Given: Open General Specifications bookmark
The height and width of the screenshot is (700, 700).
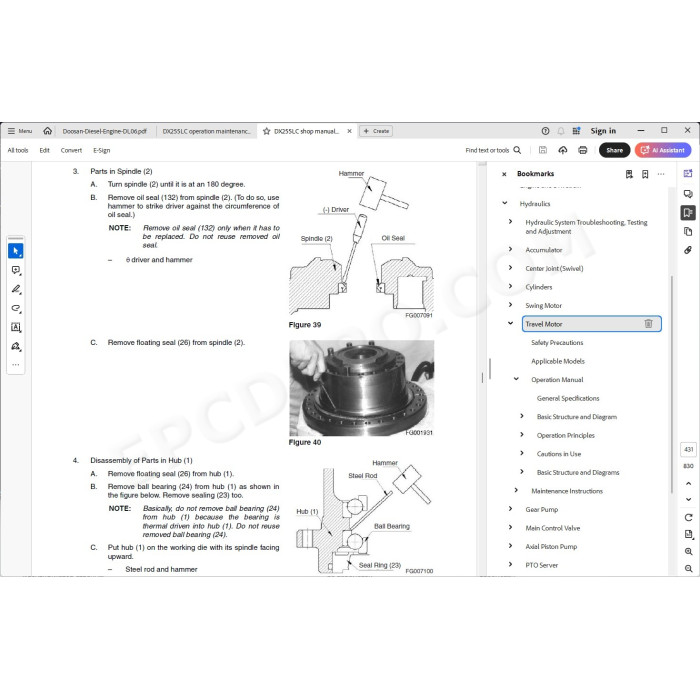Looking at the screenshot, I should tap(568, 398).
